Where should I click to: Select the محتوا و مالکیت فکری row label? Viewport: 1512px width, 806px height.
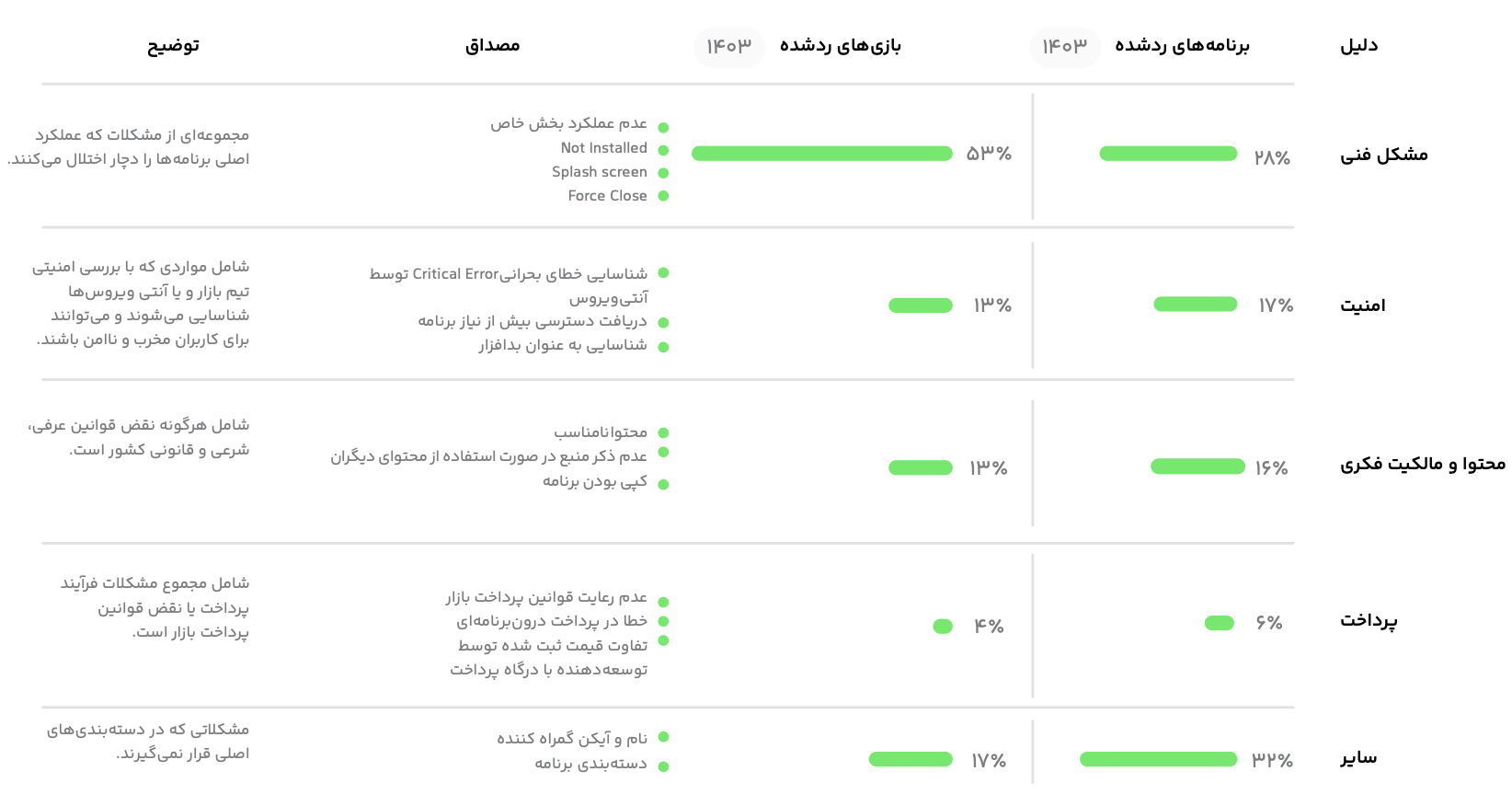[1423, 465]
